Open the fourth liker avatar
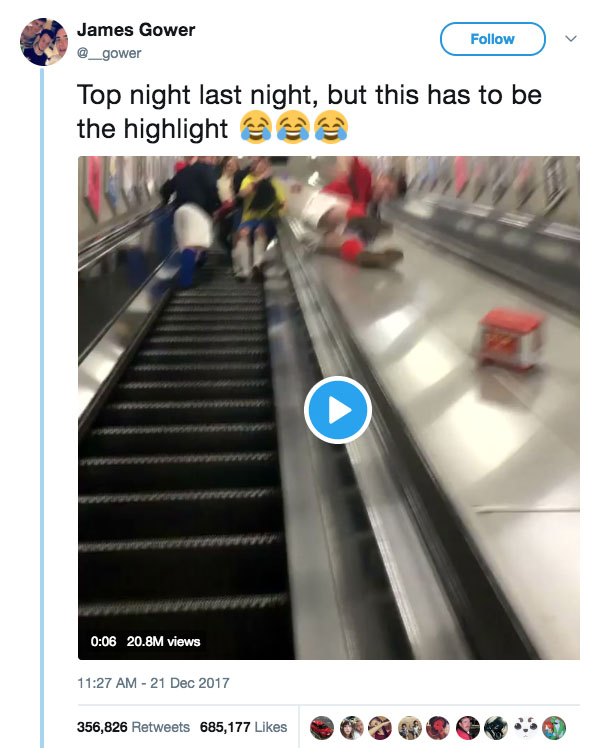This screenshot has width=616, height=748. click(x=409, y=728)
